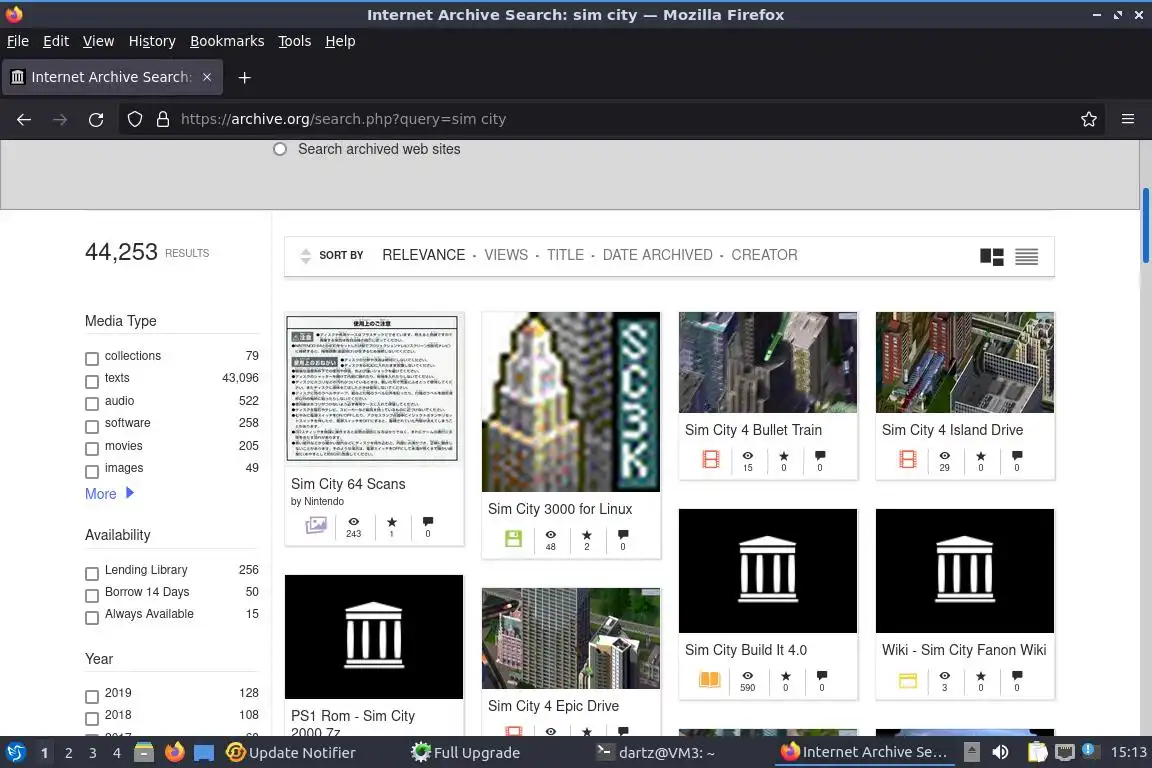
Task: Check the Borrow 14 Days box
Action: (92, 595)
